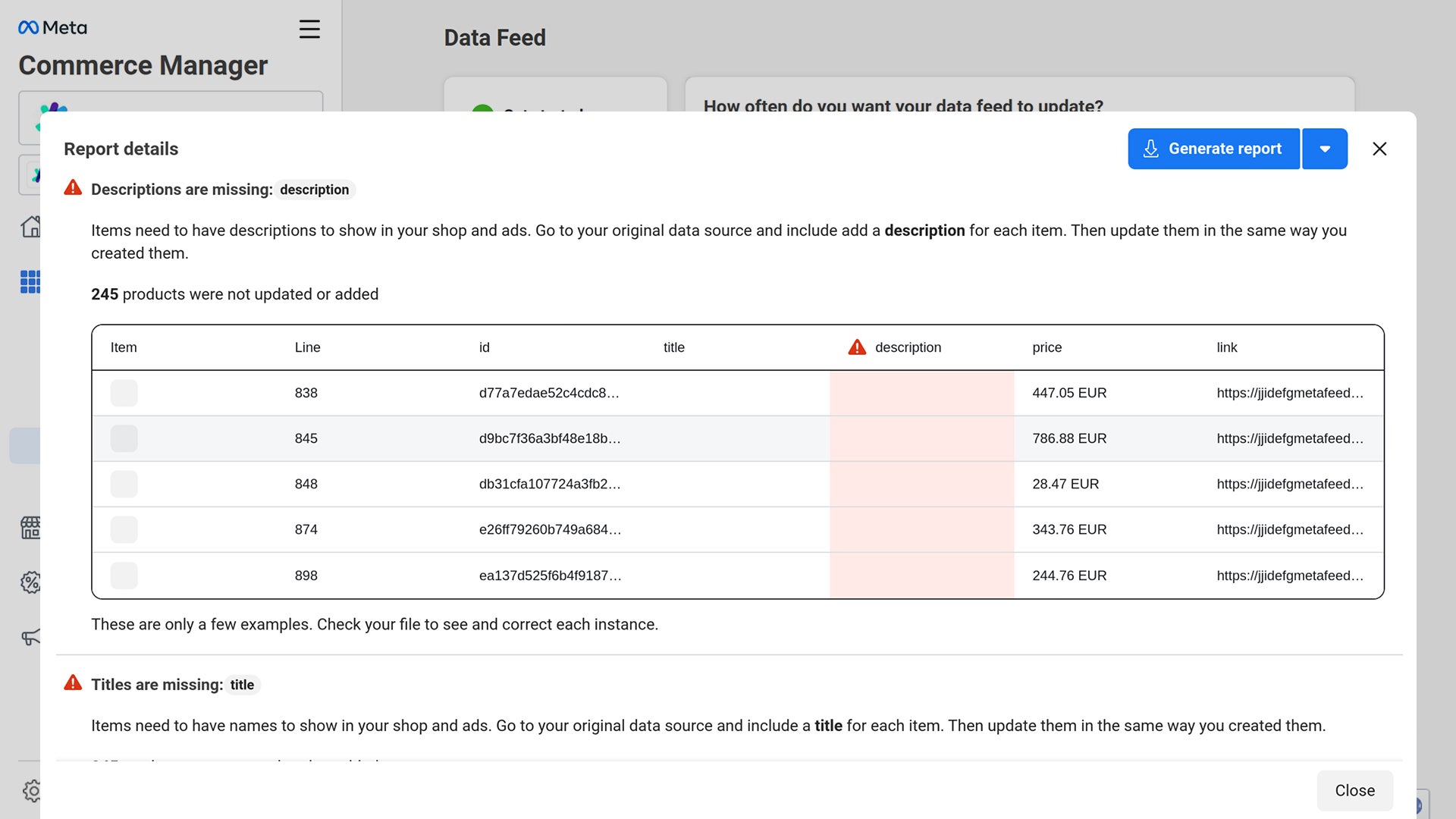Screen dimensions: 1456x819
Task: Open the promotions badge sidebar icon
Action: [x=30, y=582]
